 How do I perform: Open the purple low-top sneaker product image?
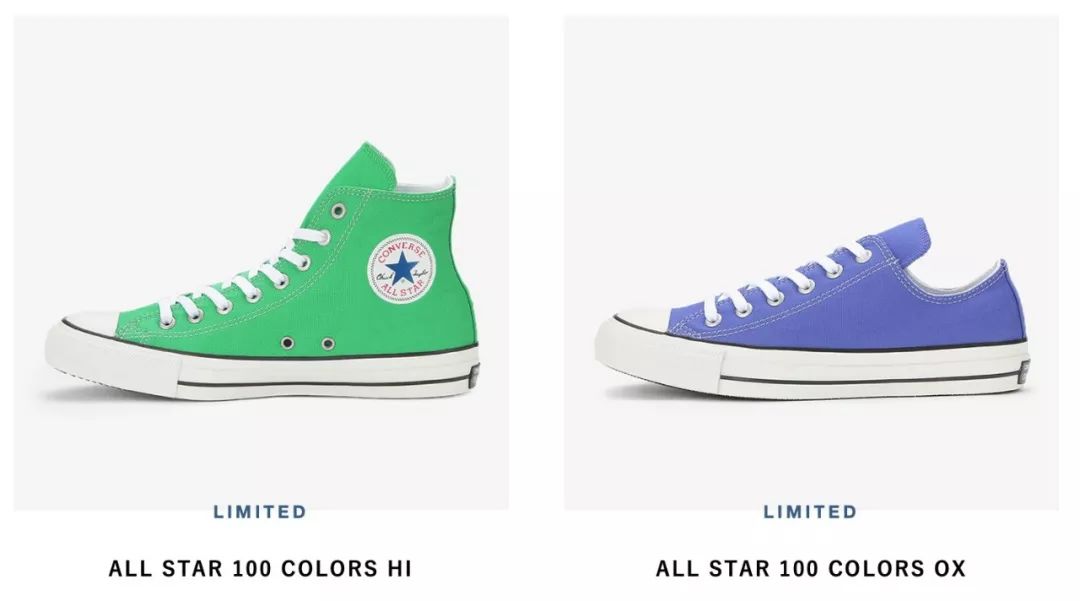point(811,263)
